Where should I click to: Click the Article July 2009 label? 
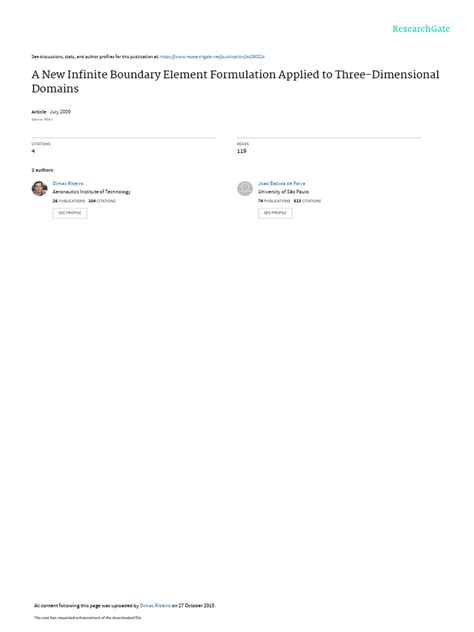pyautogui.click(x=51, y=112)
